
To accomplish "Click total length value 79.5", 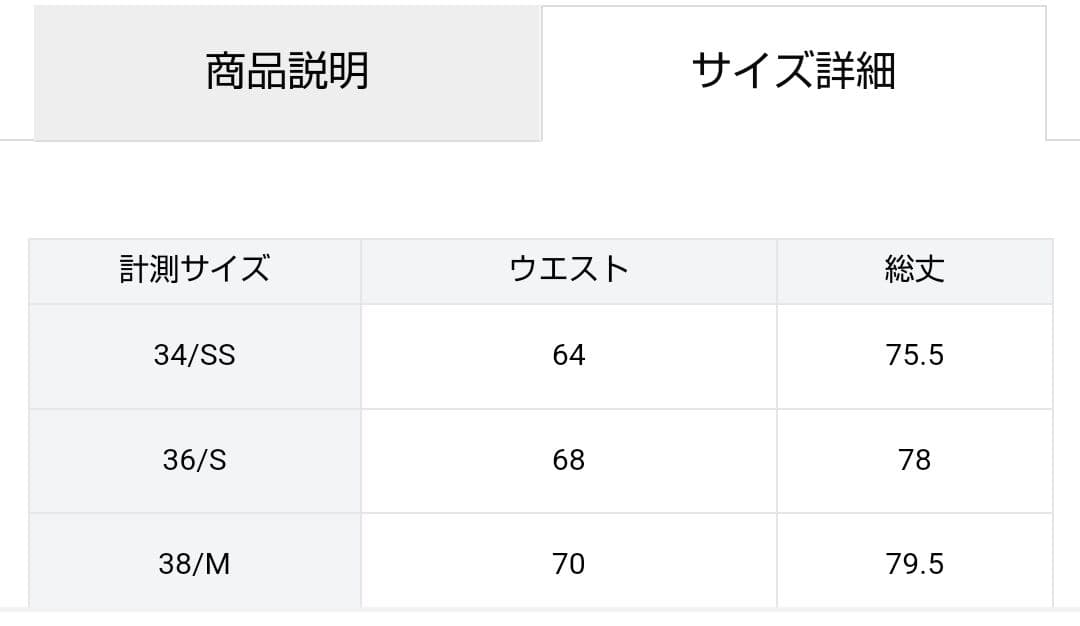I will tap(915, 564).
